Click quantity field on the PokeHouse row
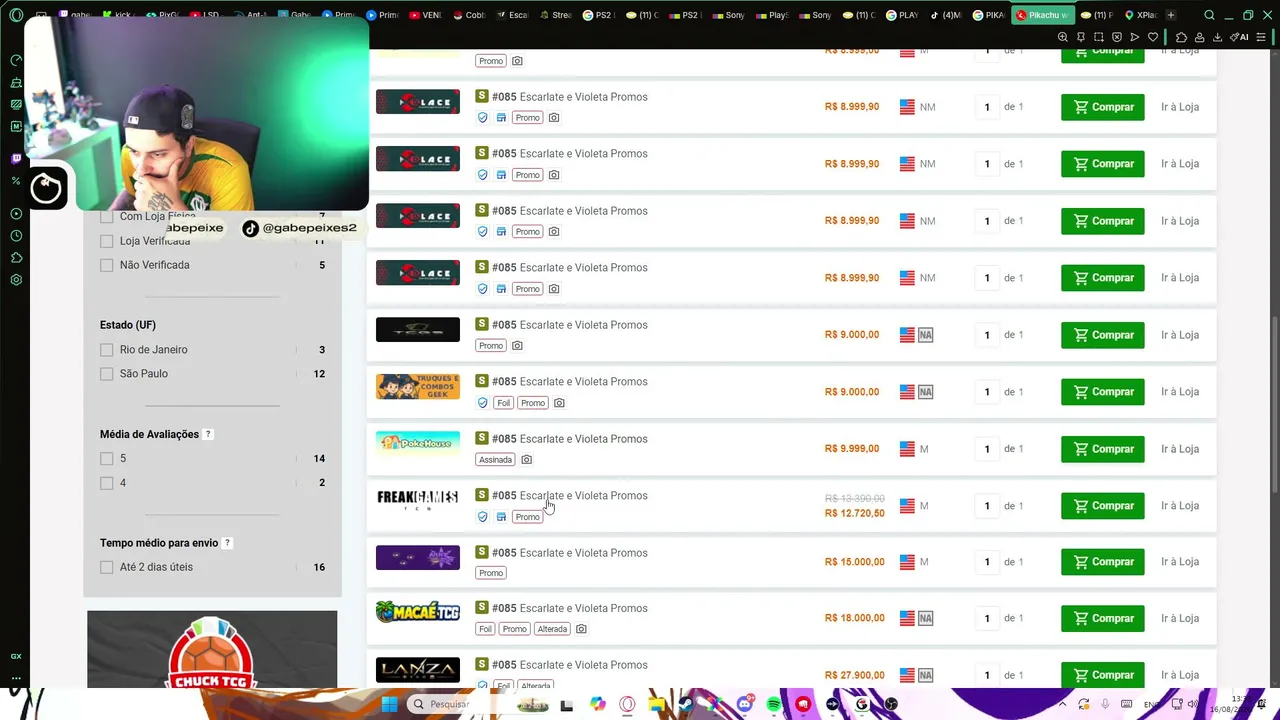1280x720 pixels. pos(987,449)
